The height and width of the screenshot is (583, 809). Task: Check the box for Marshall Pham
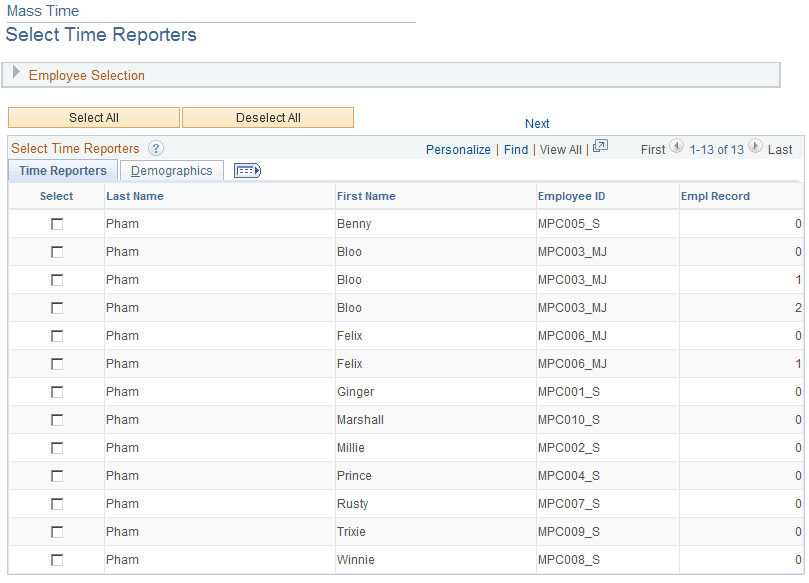click(57, 420)
